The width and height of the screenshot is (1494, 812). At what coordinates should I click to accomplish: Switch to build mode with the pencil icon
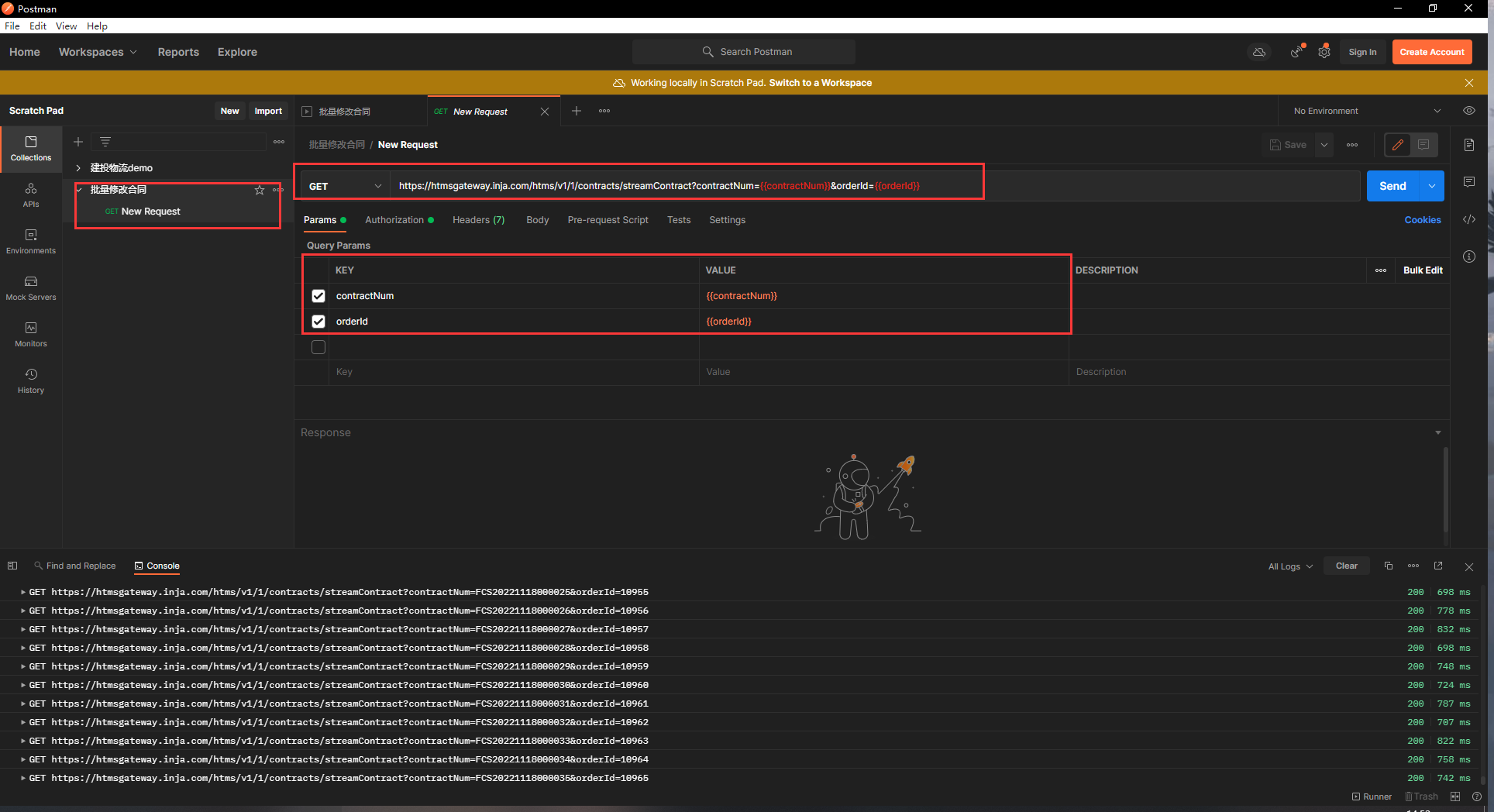pyautogui.click(x=1398, y=145)
